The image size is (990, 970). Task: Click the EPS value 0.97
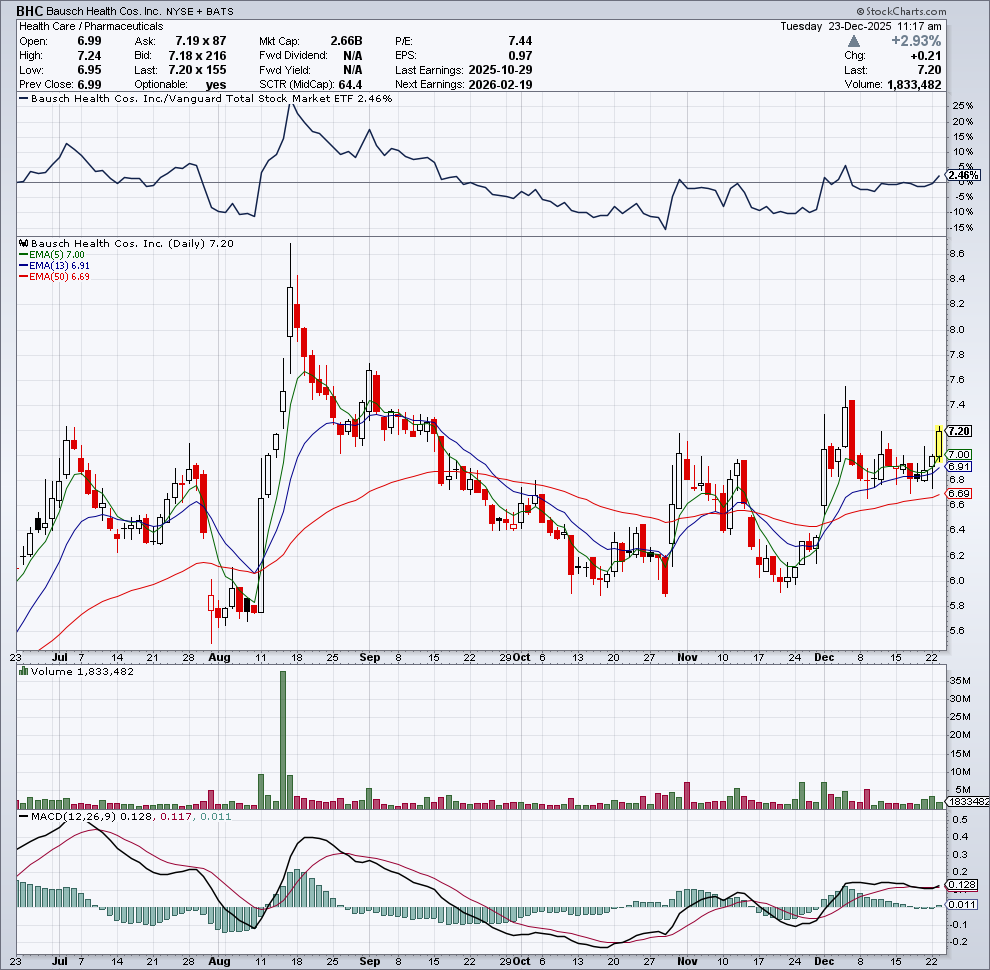coord(520,56)
